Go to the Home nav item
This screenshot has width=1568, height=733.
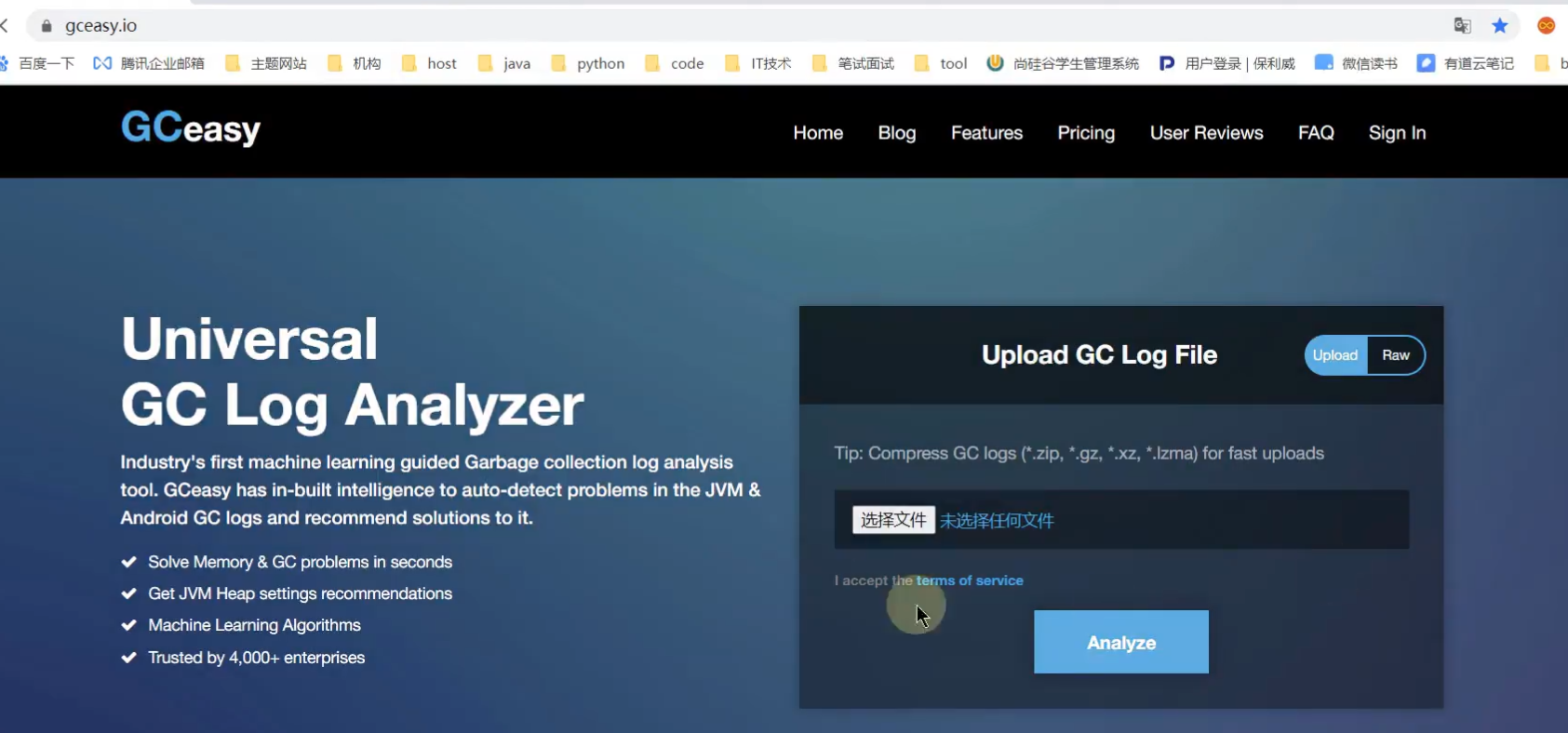tap(818, 133)
